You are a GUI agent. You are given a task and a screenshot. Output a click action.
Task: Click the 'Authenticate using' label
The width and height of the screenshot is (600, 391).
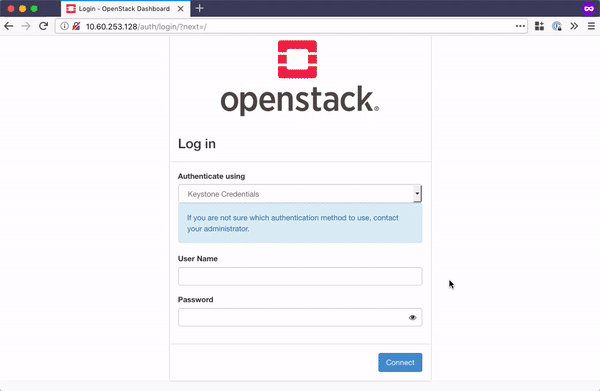[211, 176]
